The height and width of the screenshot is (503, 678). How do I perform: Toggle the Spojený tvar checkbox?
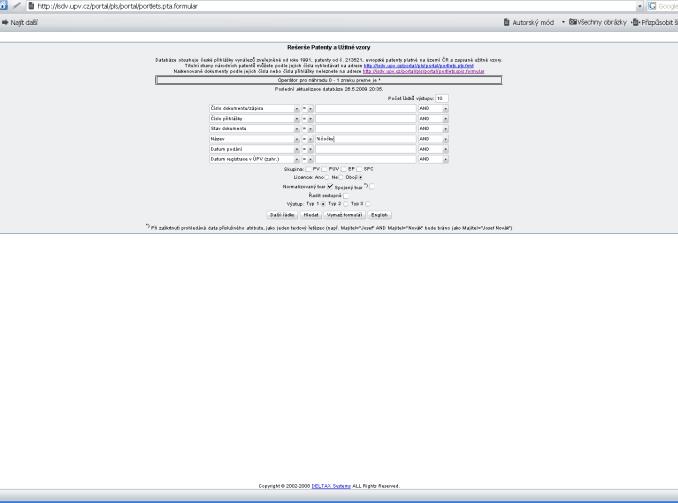pos(372,186)
